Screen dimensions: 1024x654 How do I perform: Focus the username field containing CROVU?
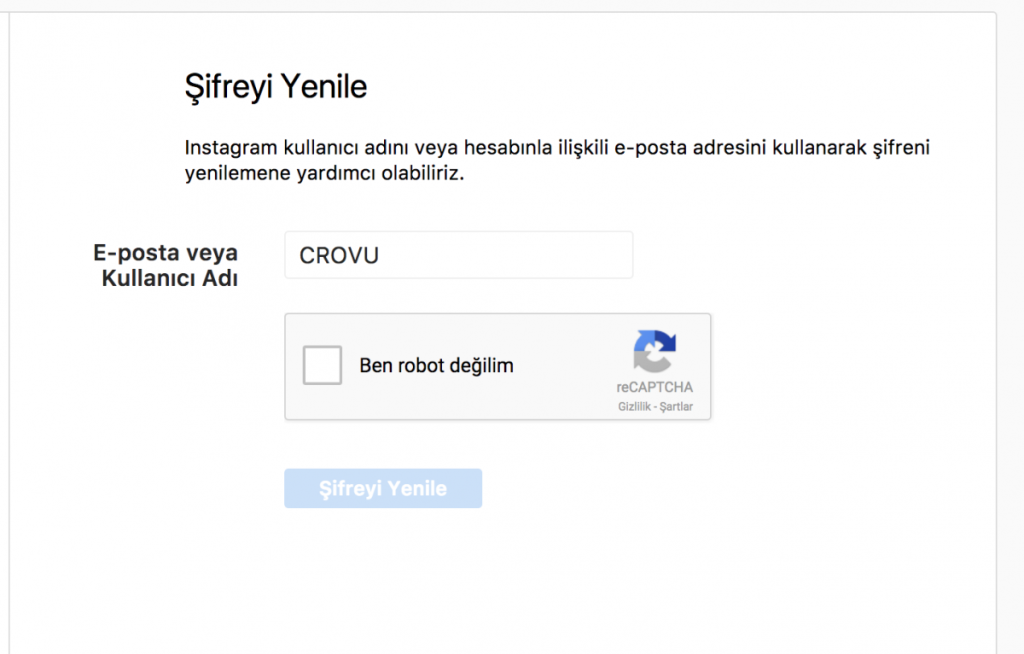coord(458,255)
